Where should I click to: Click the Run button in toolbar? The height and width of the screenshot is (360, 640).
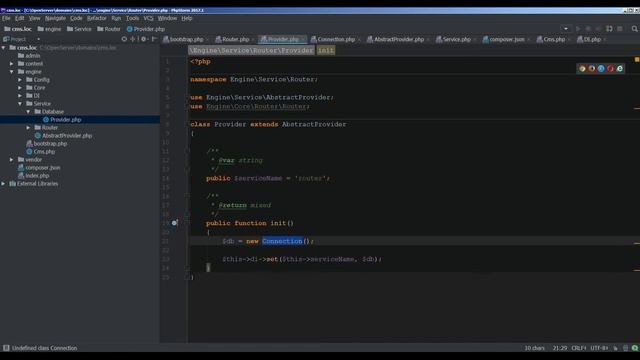(578, 29)
